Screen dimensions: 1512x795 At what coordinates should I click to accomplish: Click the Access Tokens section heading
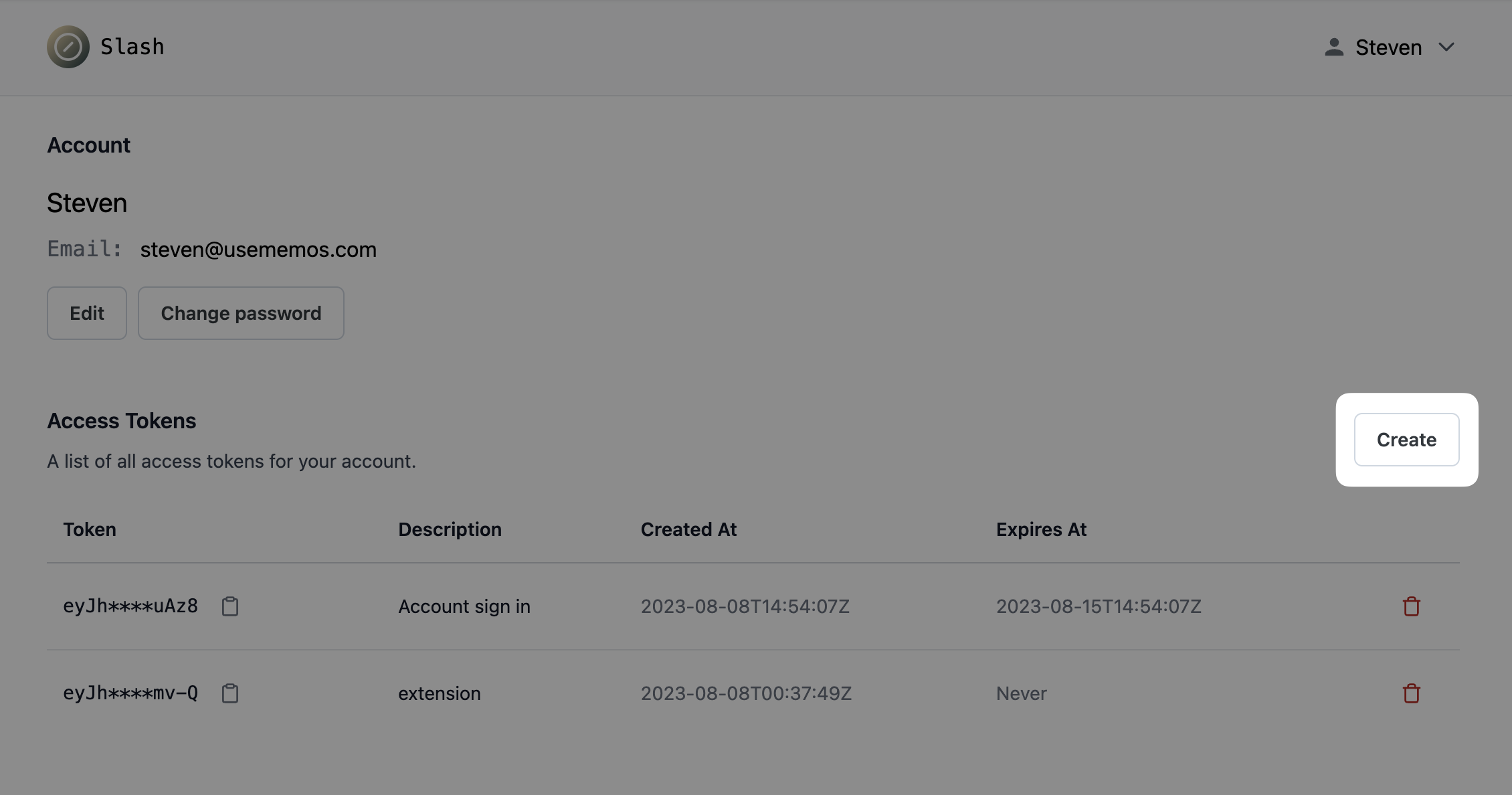122,421
